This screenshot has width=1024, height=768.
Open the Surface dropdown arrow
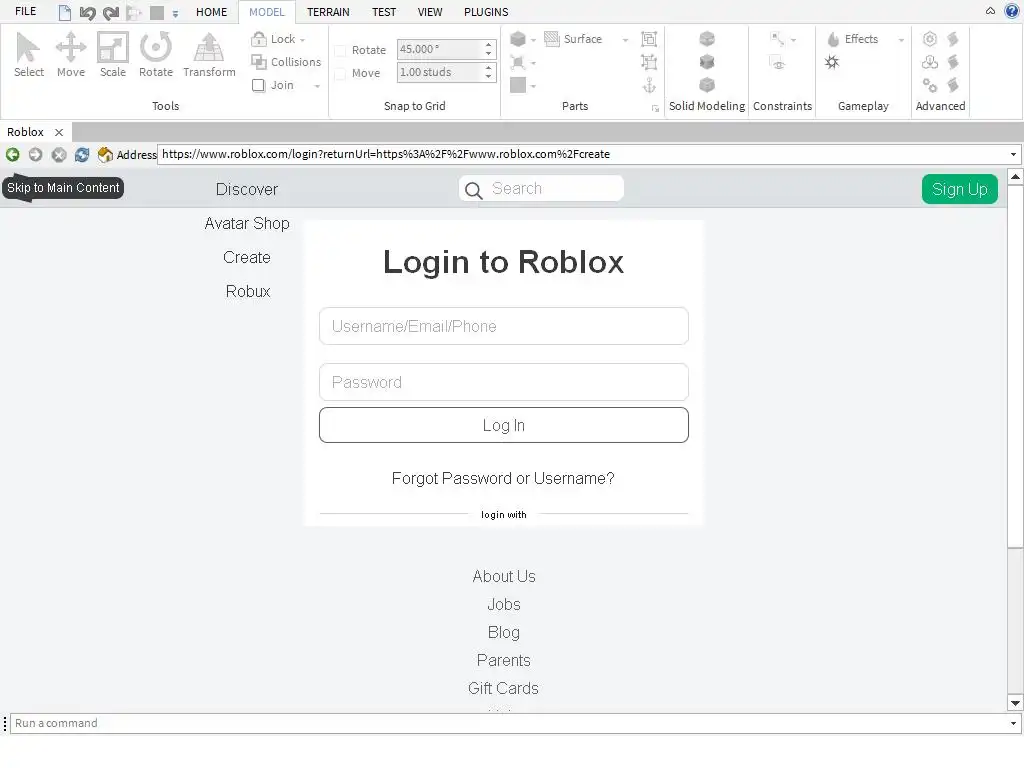point(625,40)
